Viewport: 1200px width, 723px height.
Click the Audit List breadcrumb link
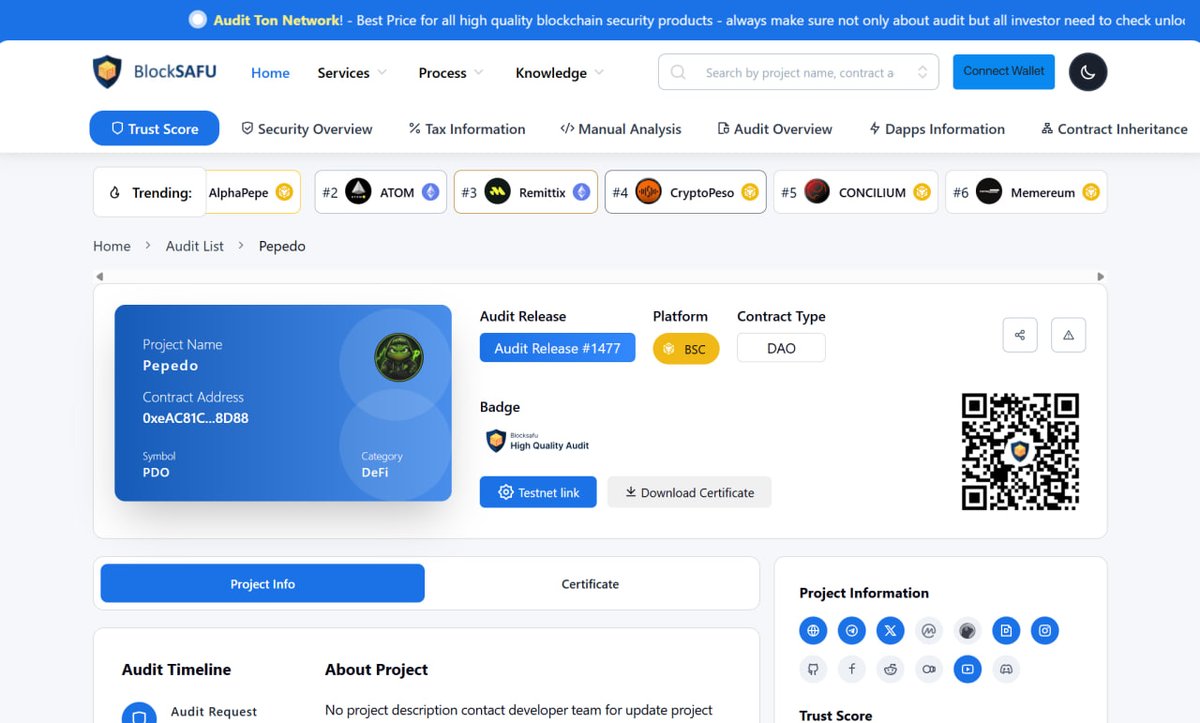[195, 246]
